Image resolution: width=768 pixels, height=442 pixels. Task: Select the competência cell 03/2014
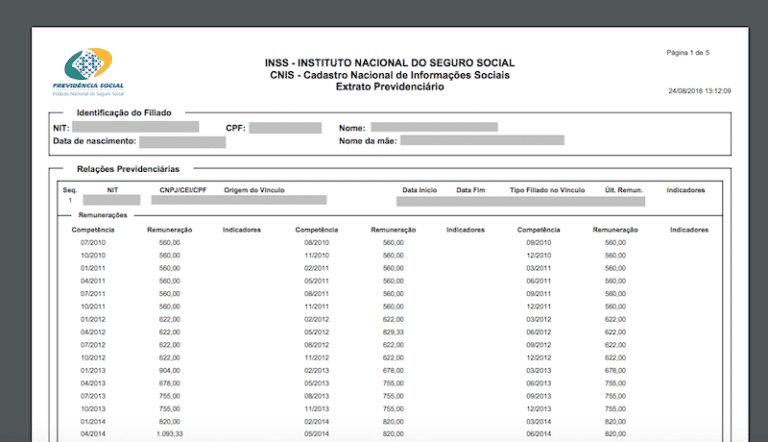pos(538,421)
